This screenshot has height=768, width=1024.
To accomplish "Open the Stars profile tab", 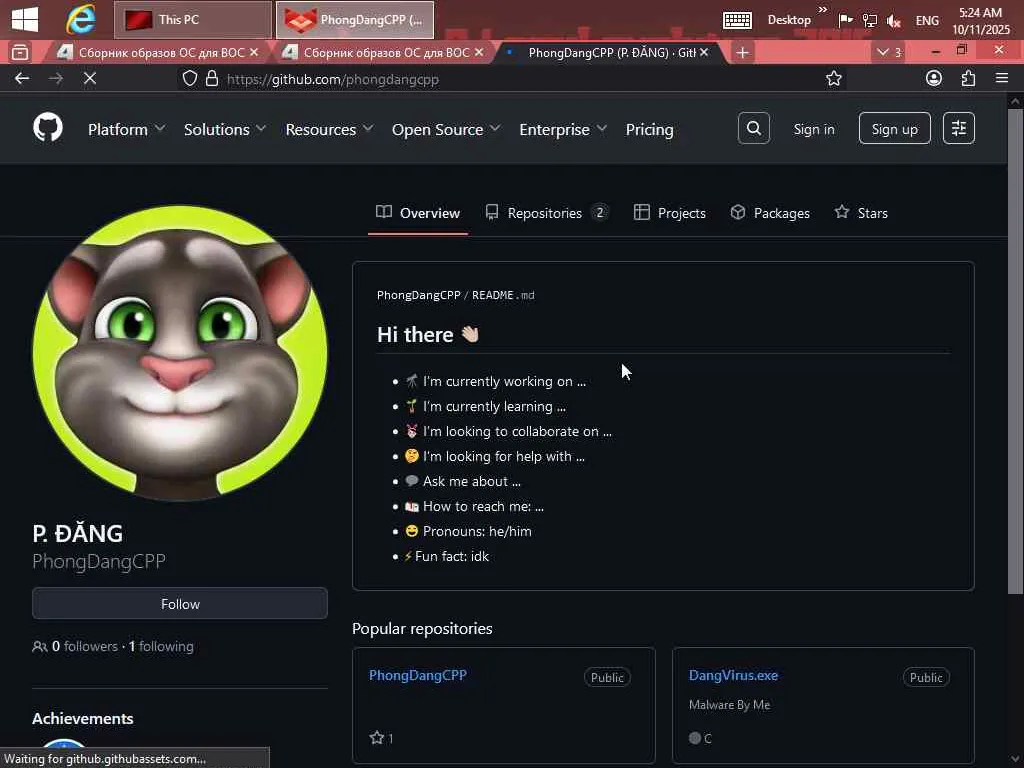I will coord(861,213).
